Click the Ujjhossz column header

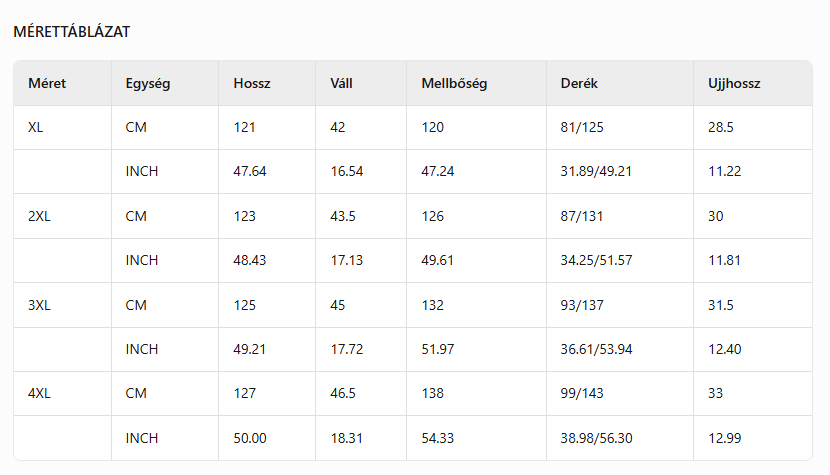click(x=727, y=84)
